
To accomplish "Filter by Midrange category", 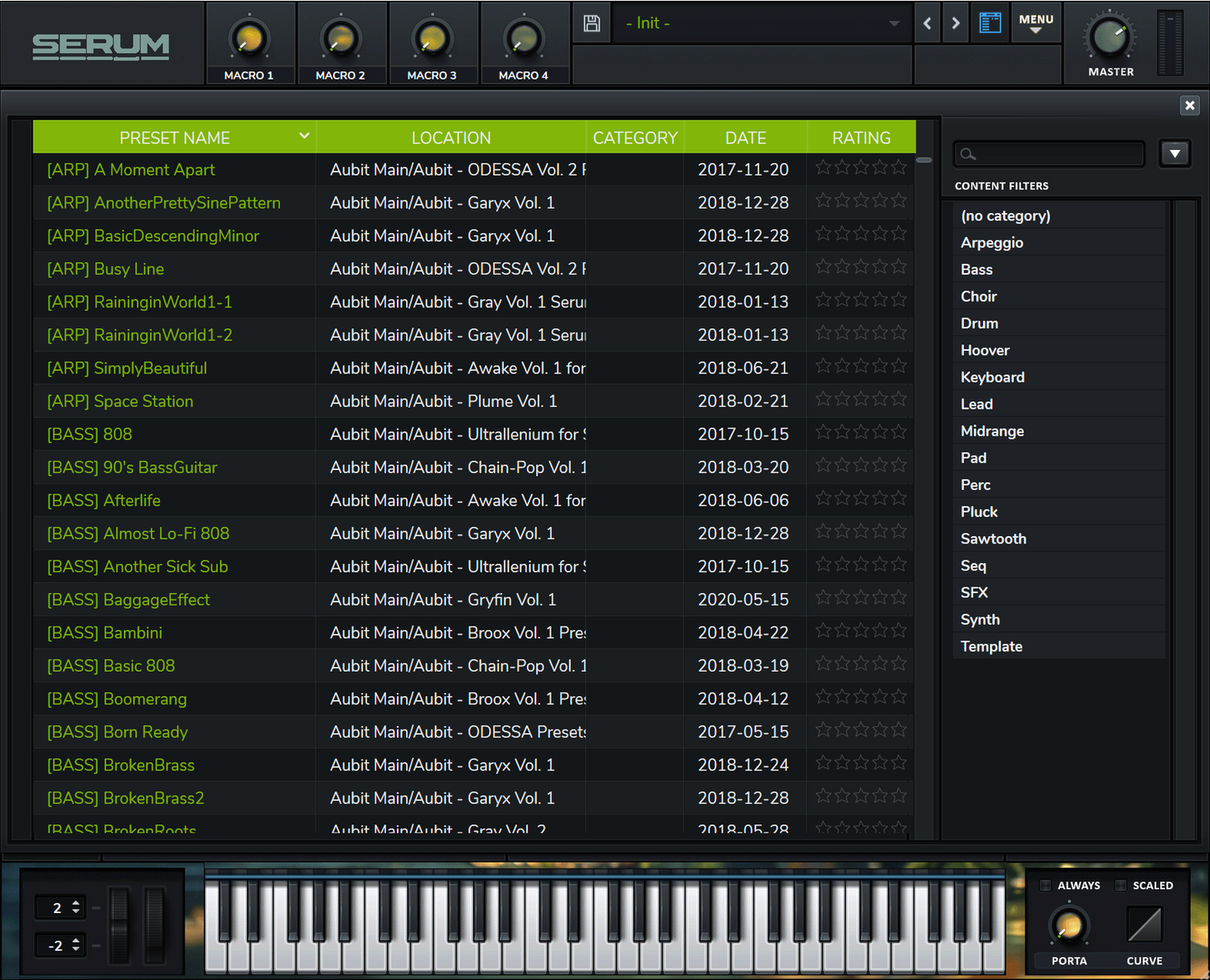I will click(x=1059, y=431).
